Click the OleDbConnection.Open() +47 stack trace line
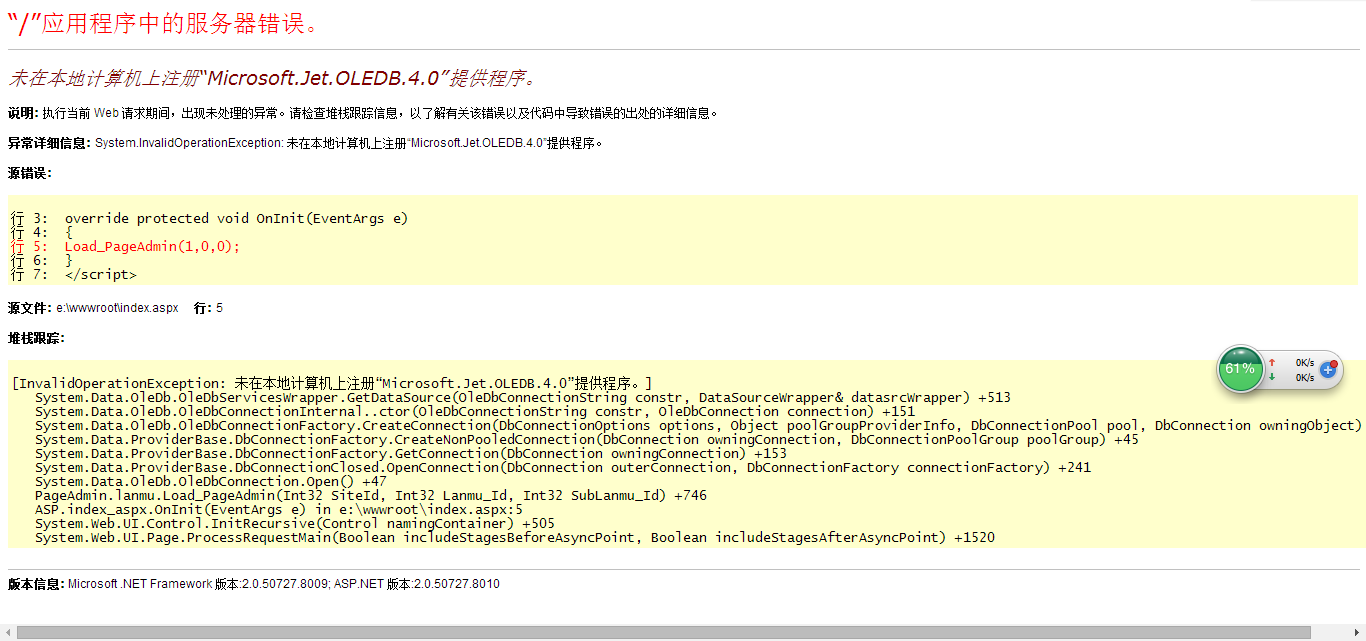This screenshot has width=1366, height=641. click(x=210, y=481)
